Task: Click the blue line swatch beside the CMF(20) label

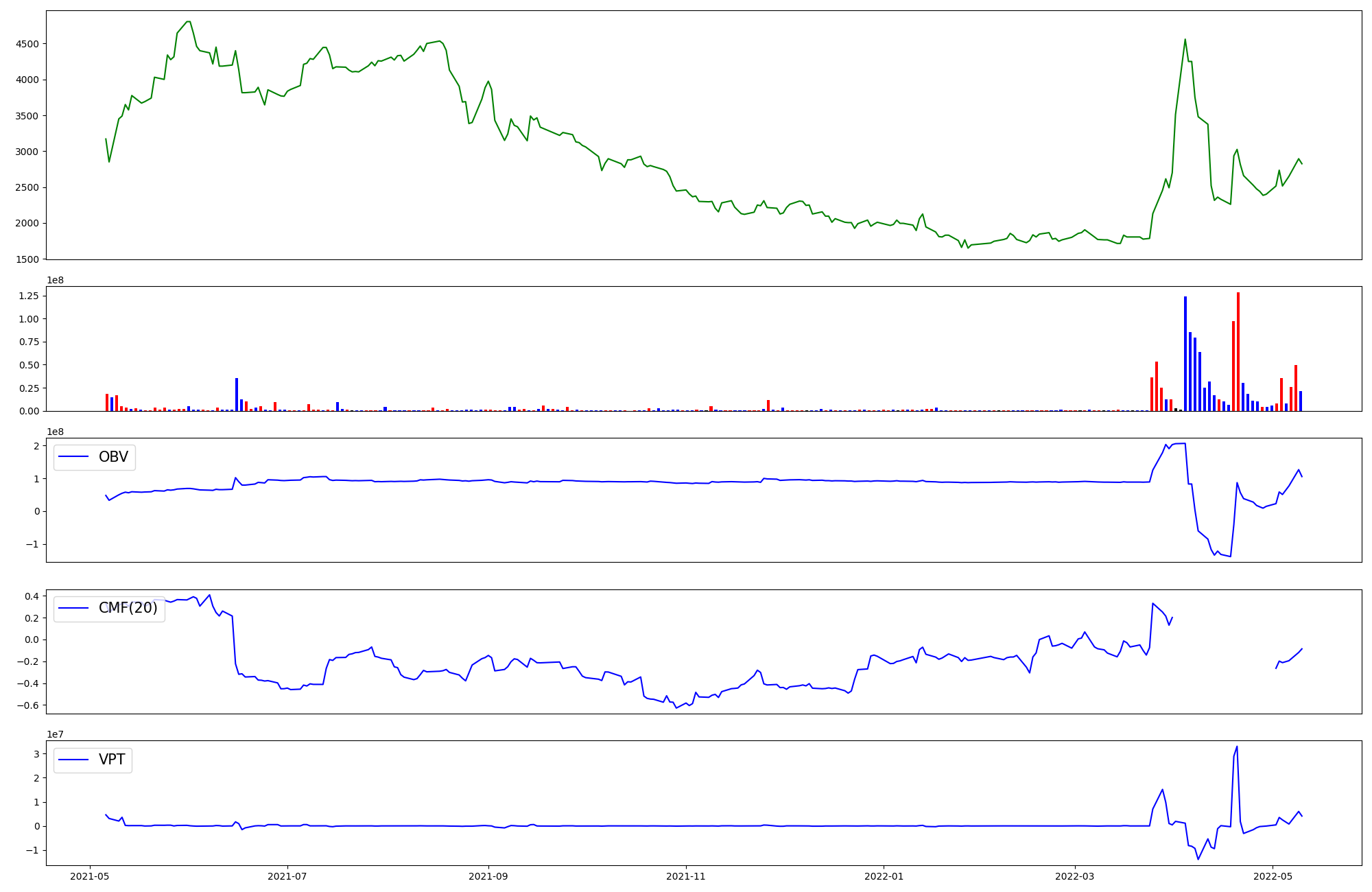Action: pos(74,608)
